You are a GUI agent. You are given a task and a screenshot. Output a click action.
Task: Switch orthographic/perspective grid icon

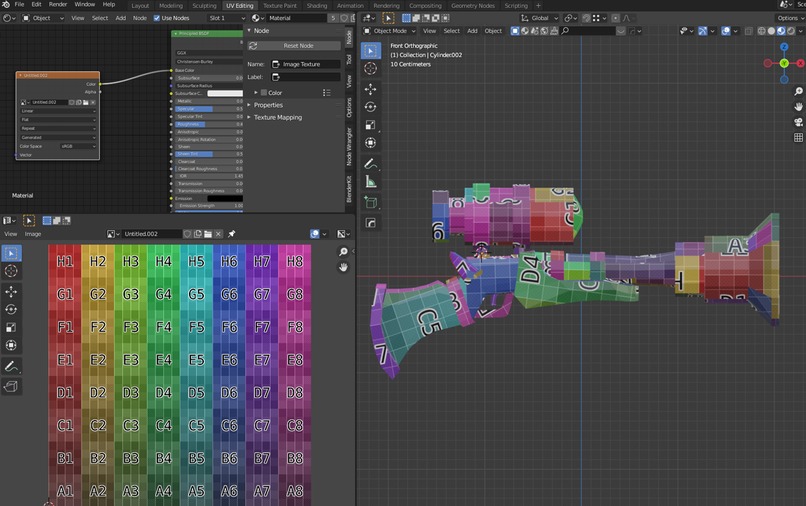click(798, 138)
